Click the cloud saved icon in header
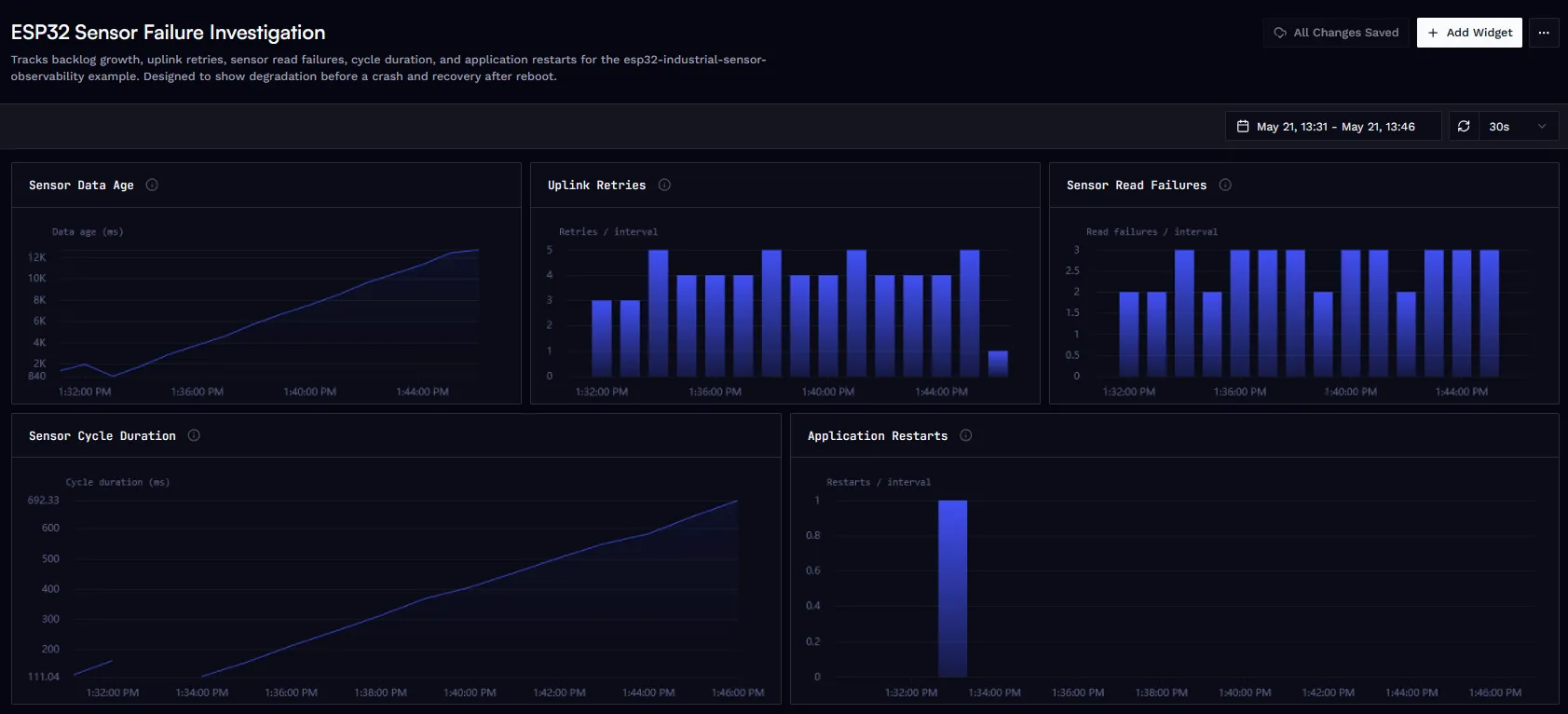 click(1280, 33)
